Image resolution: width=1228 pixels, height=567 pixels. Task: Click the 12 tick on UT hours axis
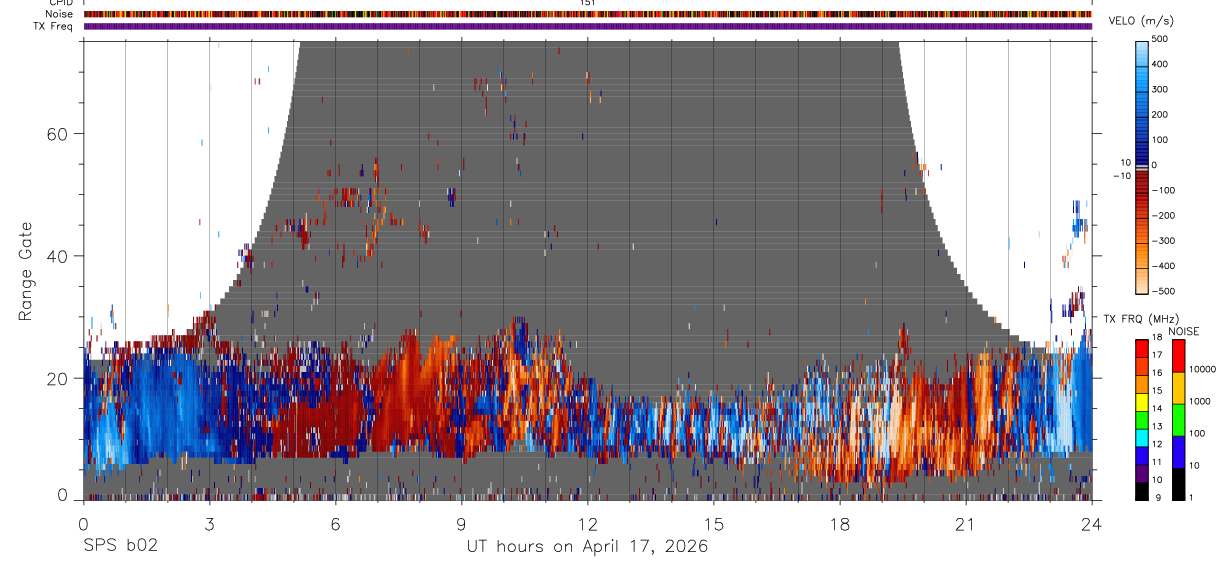pyautogui.click(x=587, y=523)
